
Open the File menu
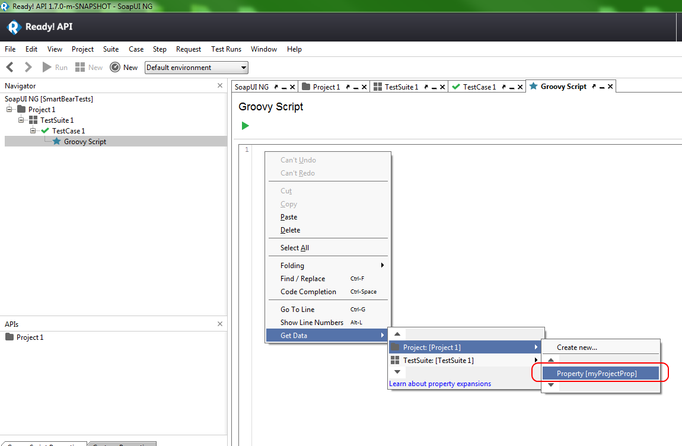10,49
